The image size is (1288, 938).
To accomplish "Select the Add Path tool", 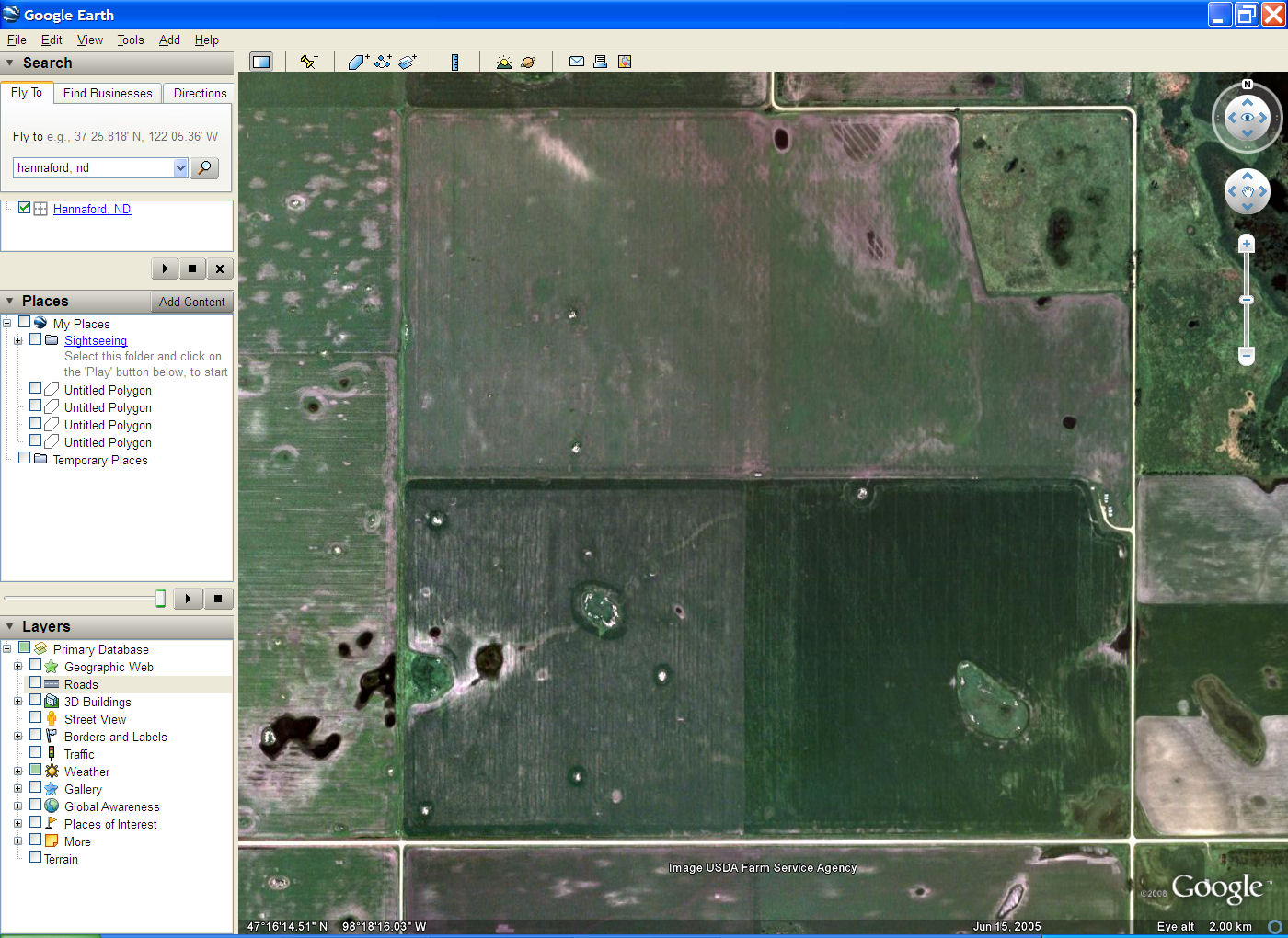I will coord(384,62).
